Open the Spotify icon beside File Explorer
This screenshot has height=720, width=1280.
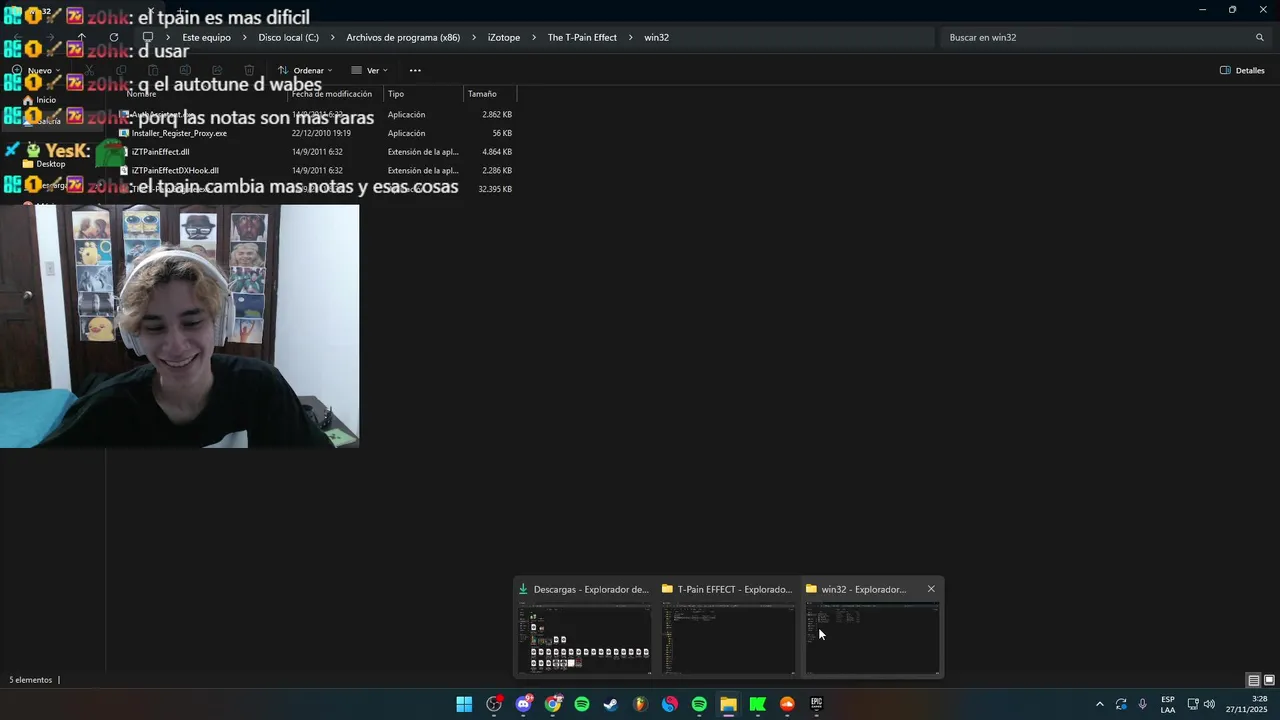pyautogui.click(x=699, y=704)
